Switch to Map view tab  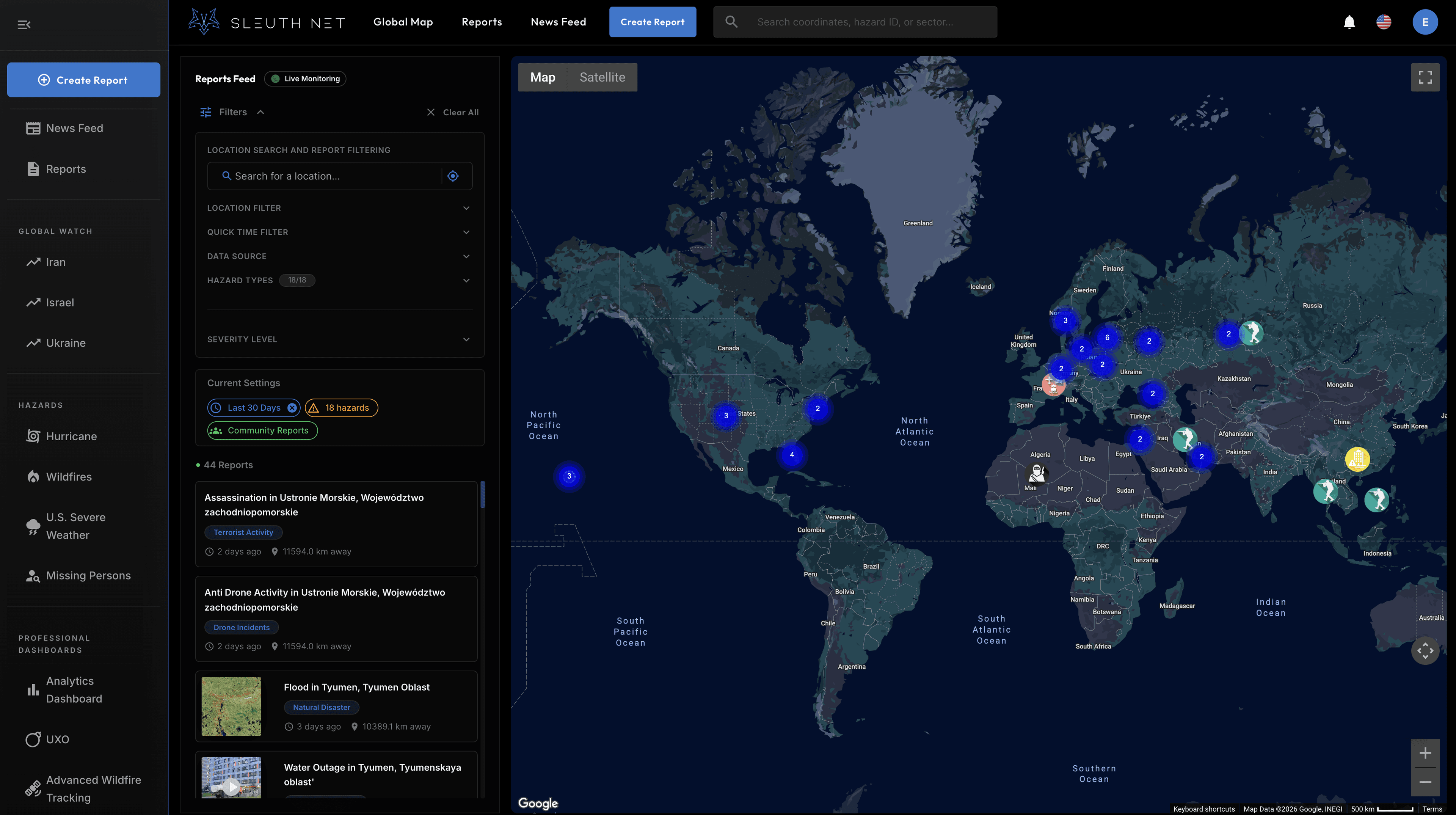coord(543,77)
